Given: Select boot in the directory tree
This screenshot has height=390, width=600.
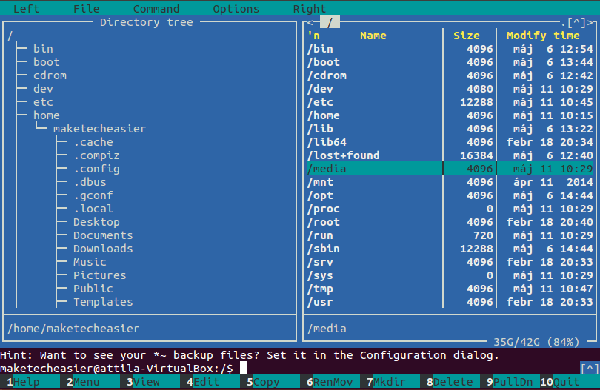Looking at the screenshot, I should pos(46,62).
